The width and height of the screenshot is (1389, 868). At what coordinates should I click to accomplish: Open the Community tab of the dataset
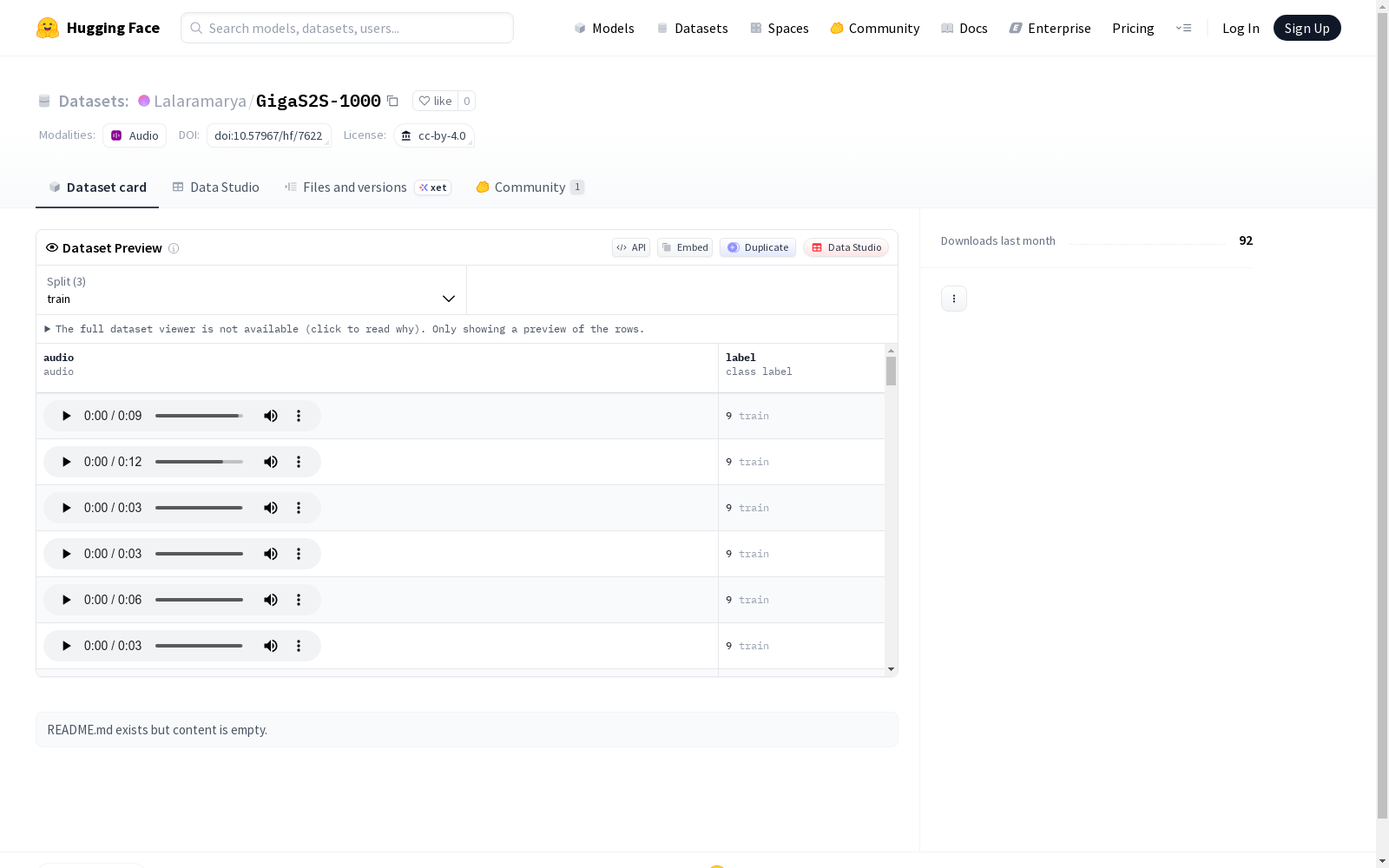click(x=530, y=187)
